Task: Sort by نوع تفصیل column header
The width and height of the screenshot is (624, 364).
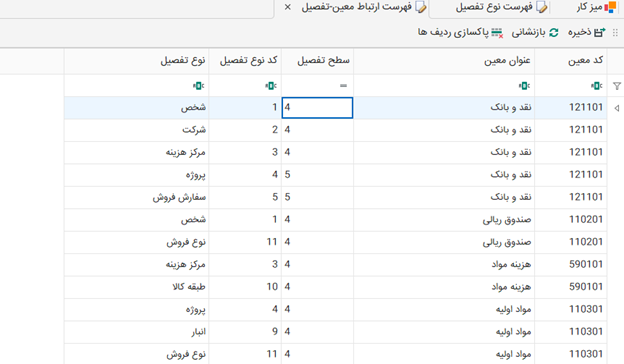Action: [136, 60]
